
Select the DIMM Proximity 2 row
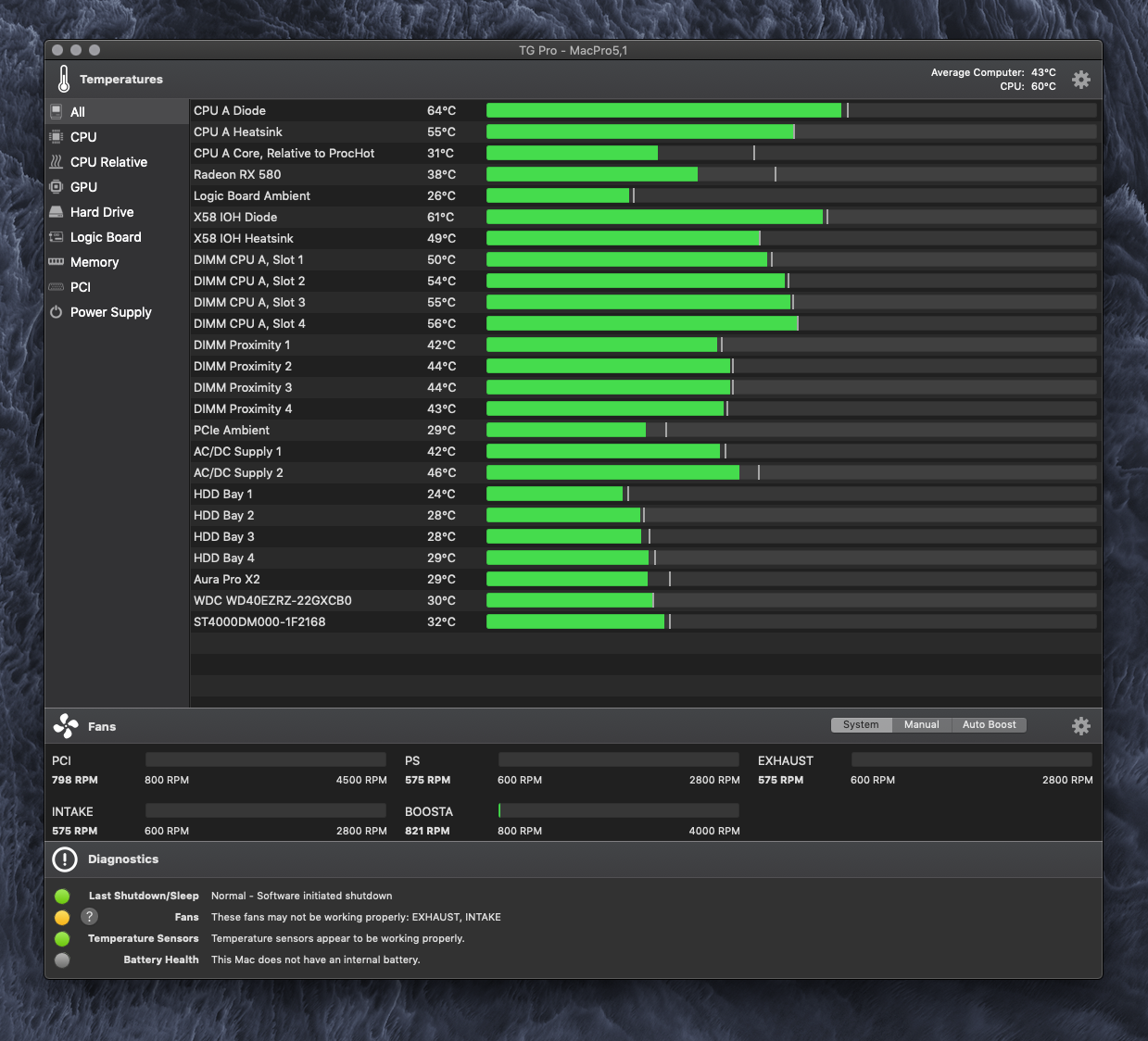646,366
